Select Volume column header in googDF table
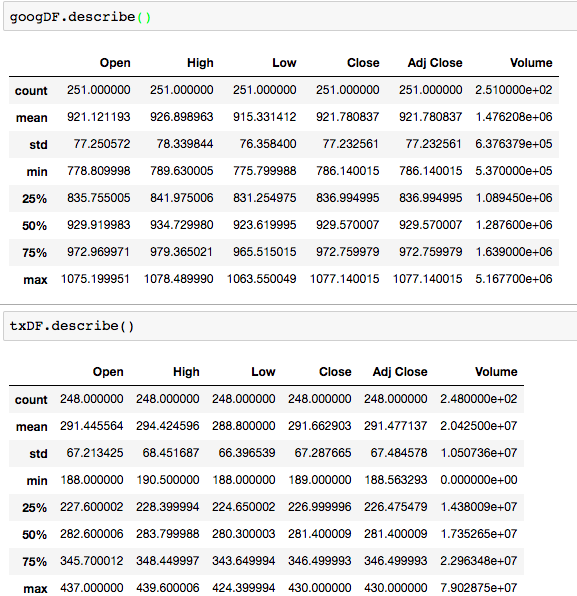 531,63
